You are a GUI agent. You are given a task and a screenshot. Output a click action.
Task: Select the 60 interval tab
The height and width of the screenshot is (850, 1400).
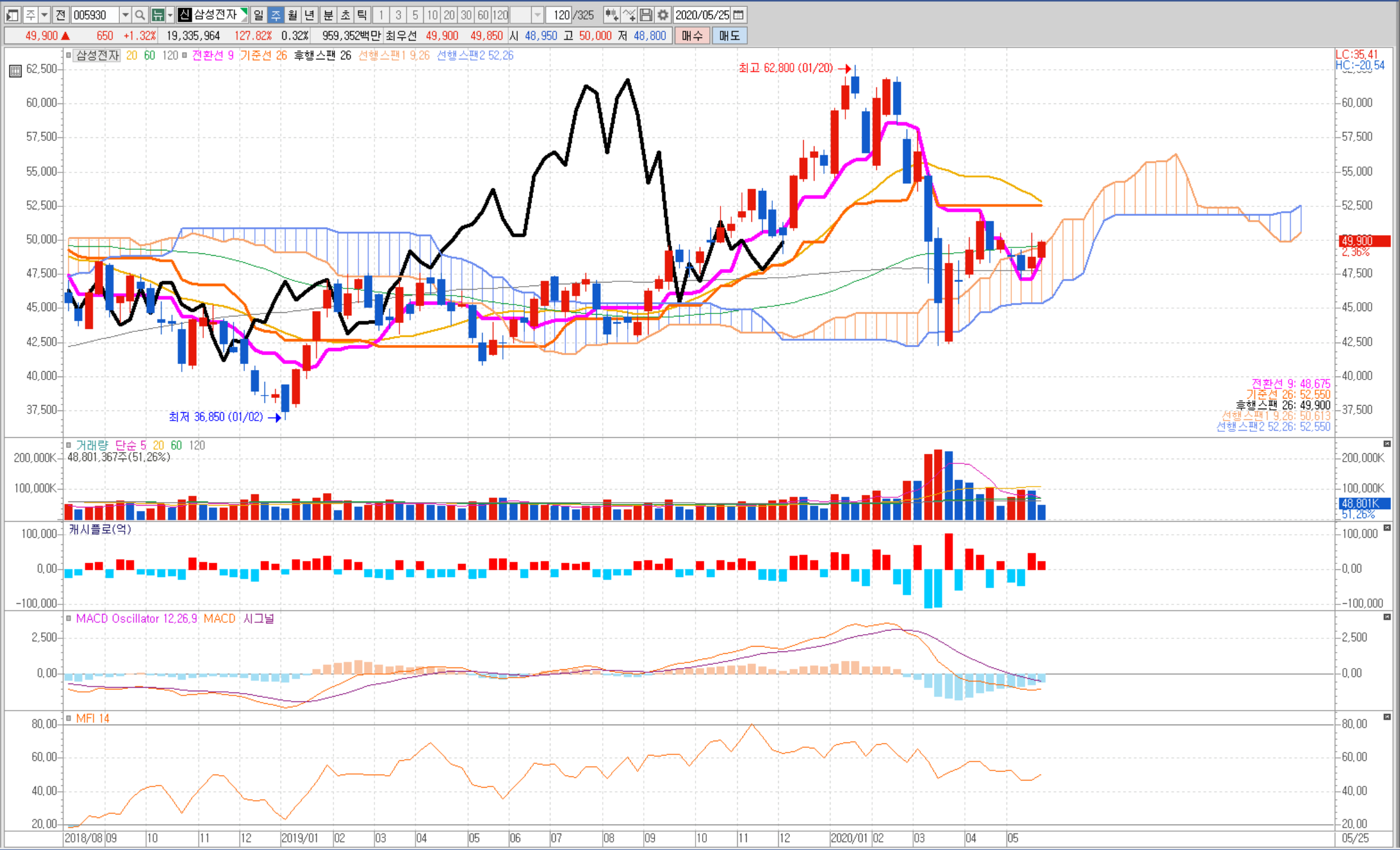point(483,15)
